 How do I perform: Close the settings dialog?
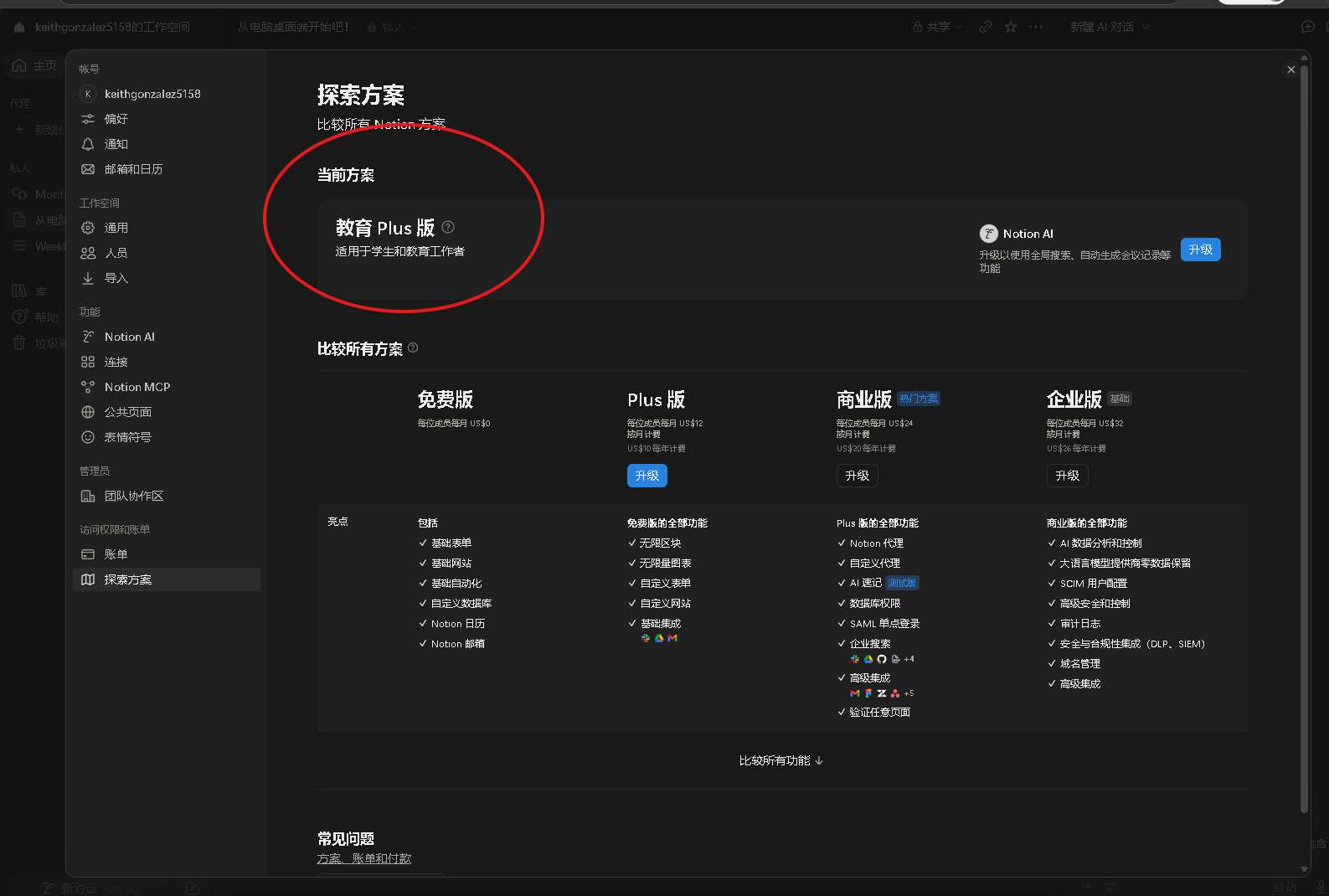tap(1291, 70)
